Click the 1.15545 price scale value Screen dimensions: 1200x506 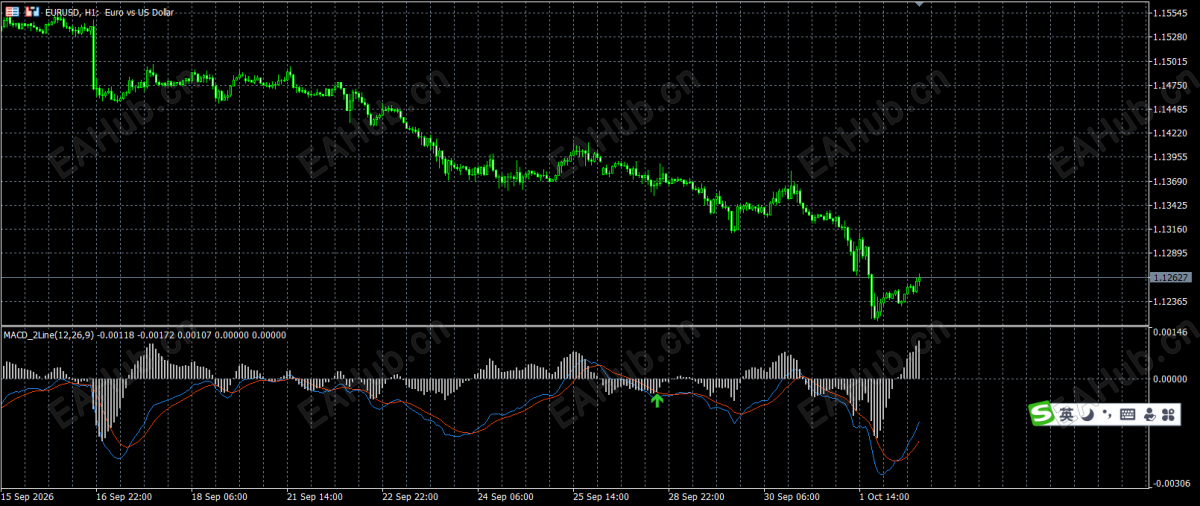(x=1168, y=13)
